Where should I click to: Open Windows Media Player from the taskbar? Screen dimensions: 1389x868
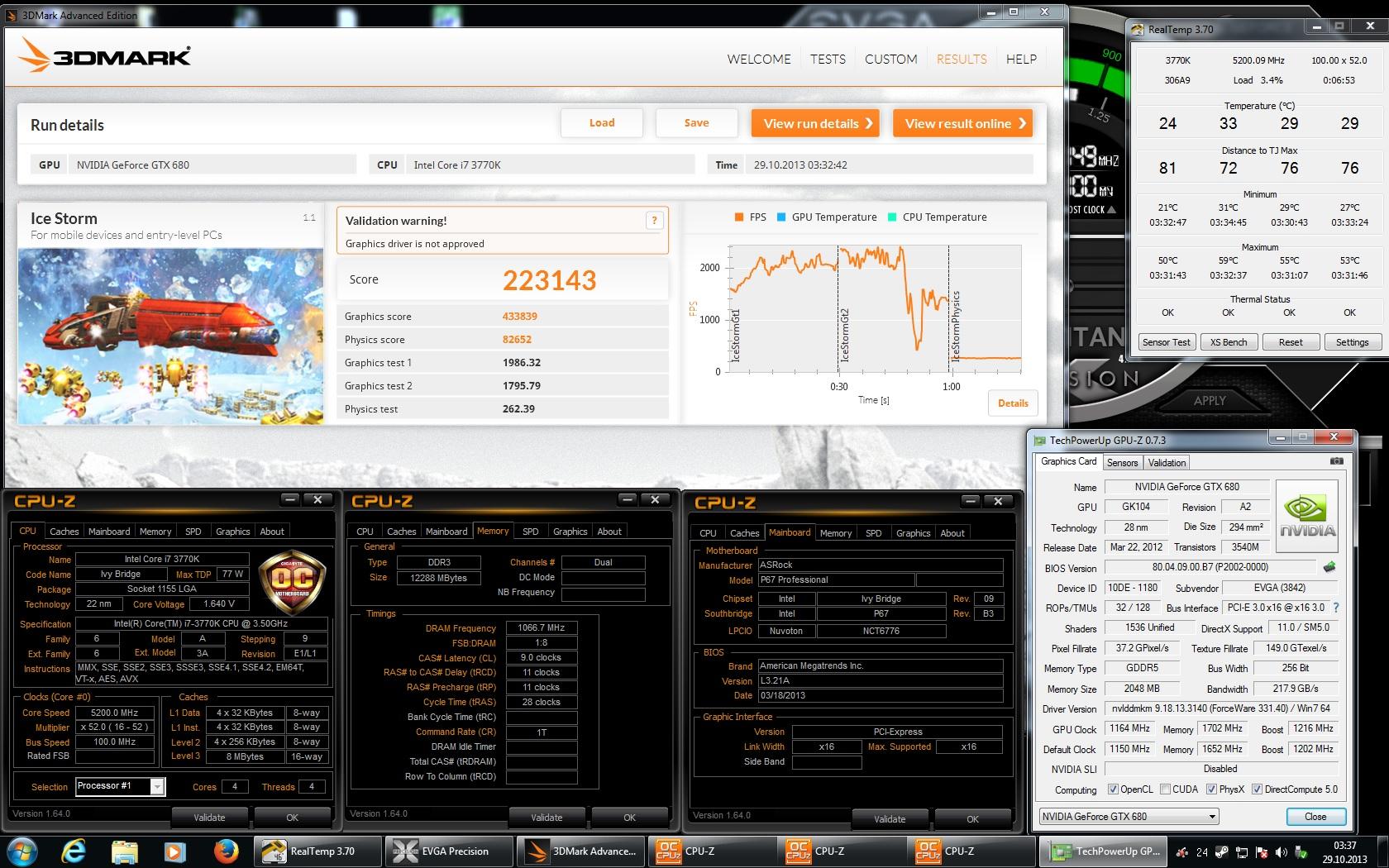(x=174, y=851)
